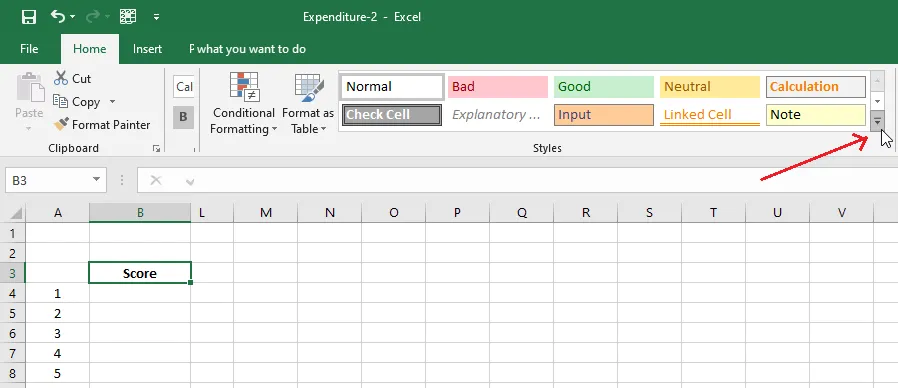
Task: Open the Clipboard dialog launcher
Action: pos(156,148)
